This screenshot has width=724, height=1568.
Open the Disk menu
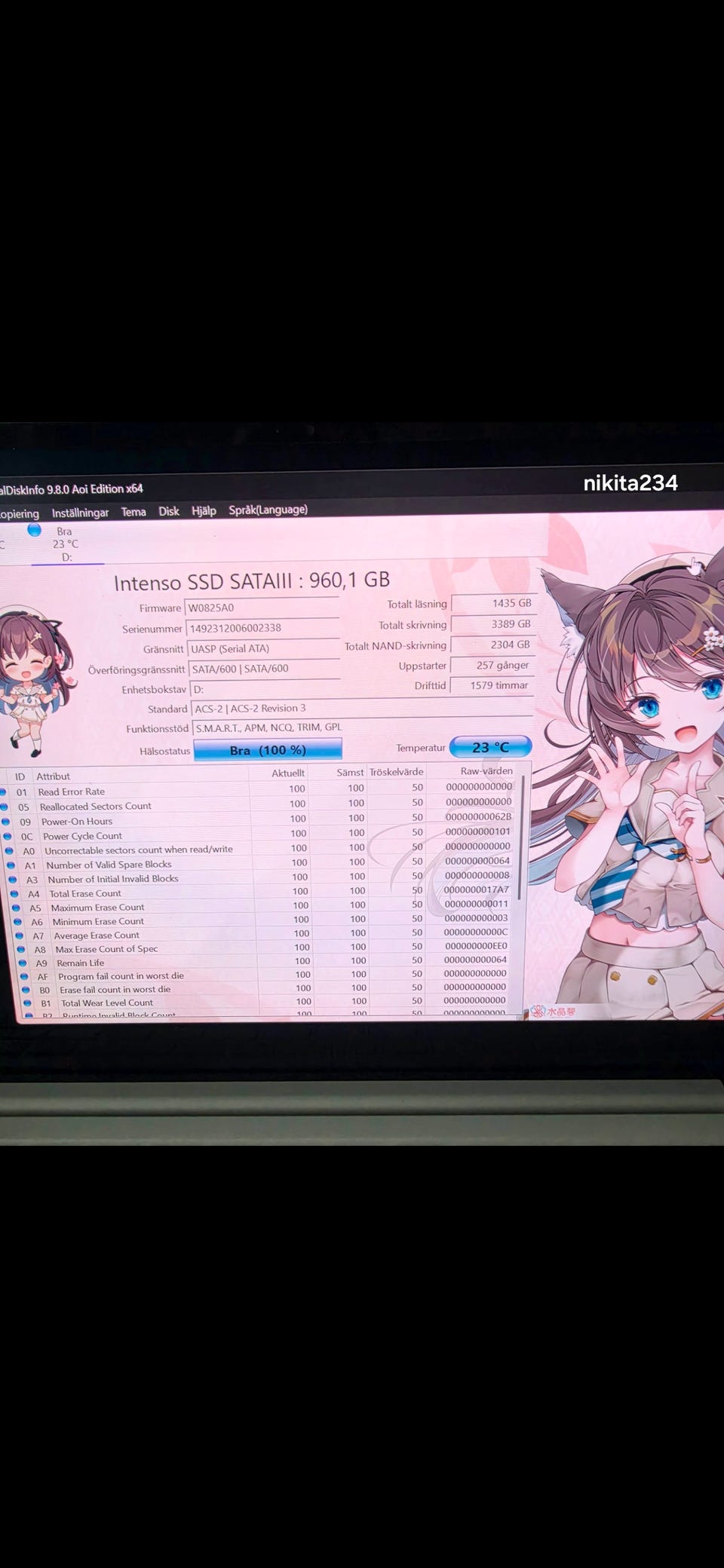(169, 511)
